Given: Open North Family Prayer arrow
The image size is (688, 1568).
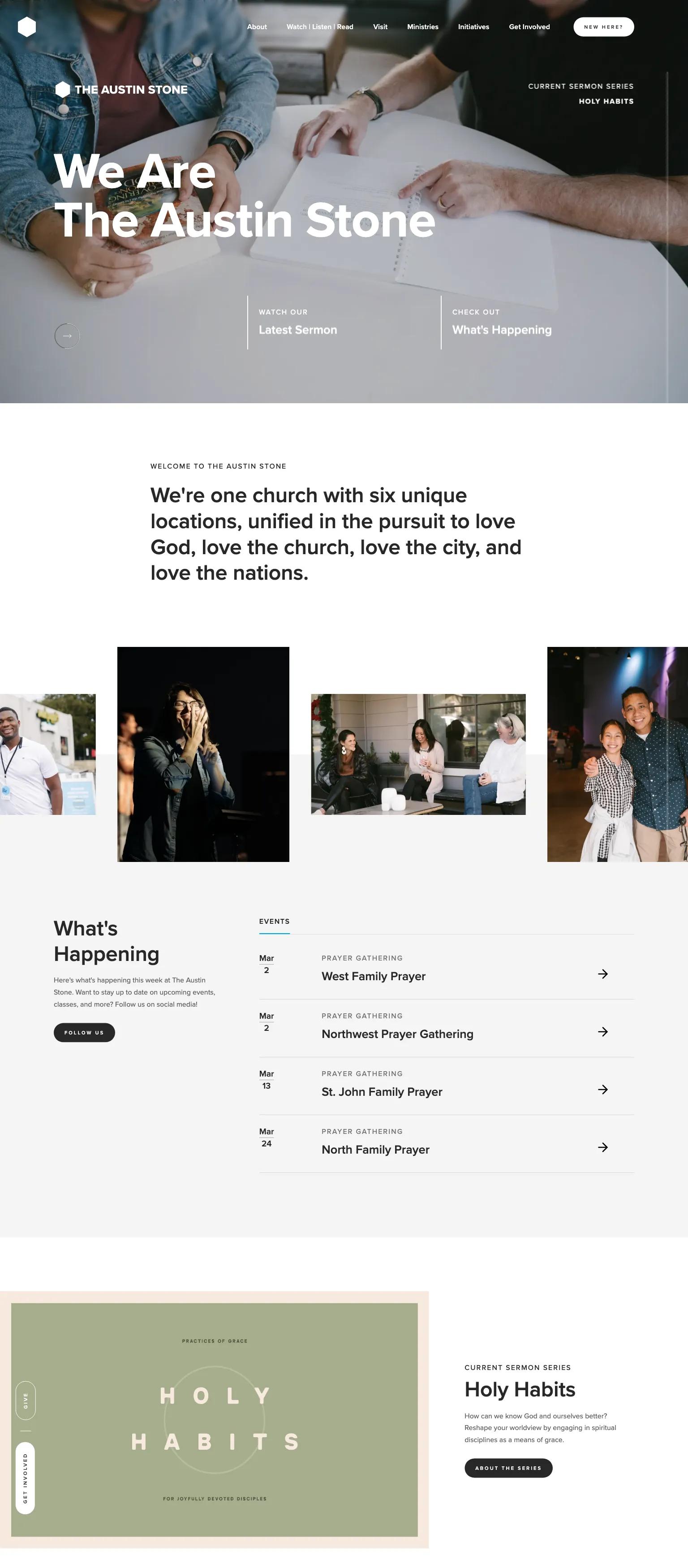Looking at the screenshot, I should click(603, 1147).
